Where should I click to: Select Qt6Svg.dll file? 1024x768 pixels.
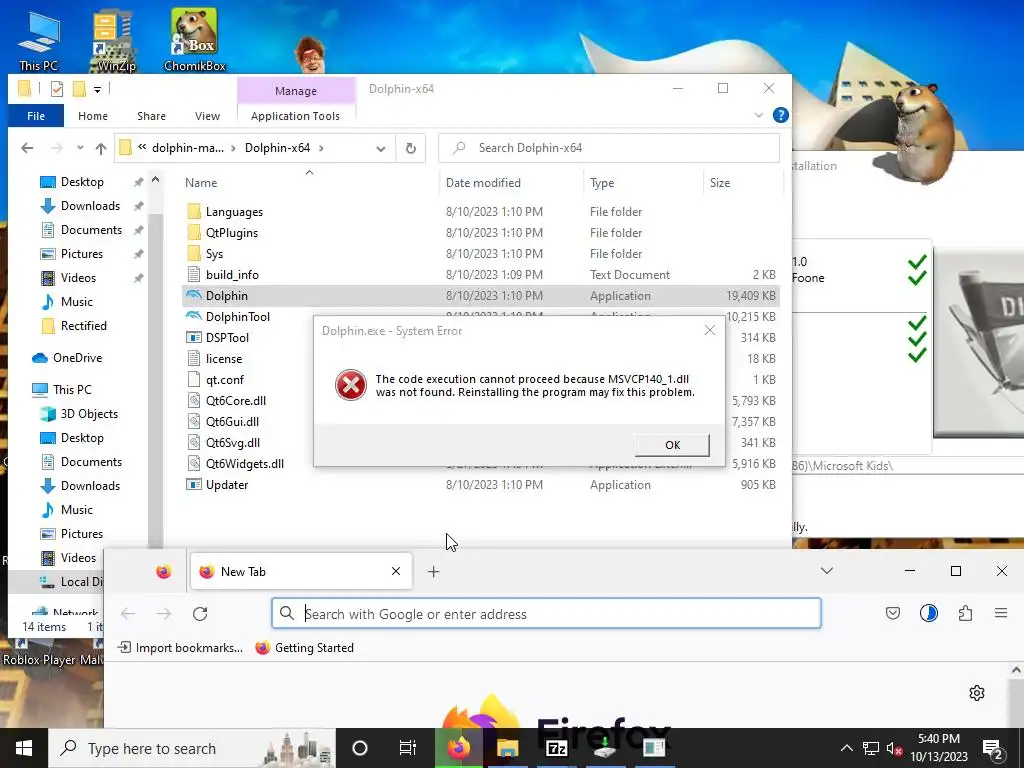click(232, 443)
